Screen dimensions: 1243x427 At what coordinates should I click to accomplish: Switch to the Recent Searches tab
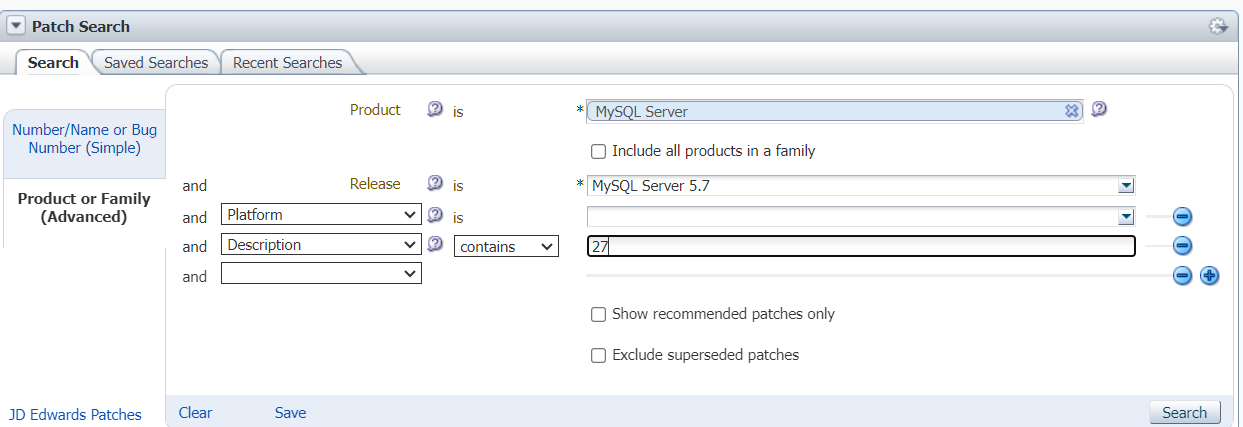pyautogui.click(x=287, y=62)
